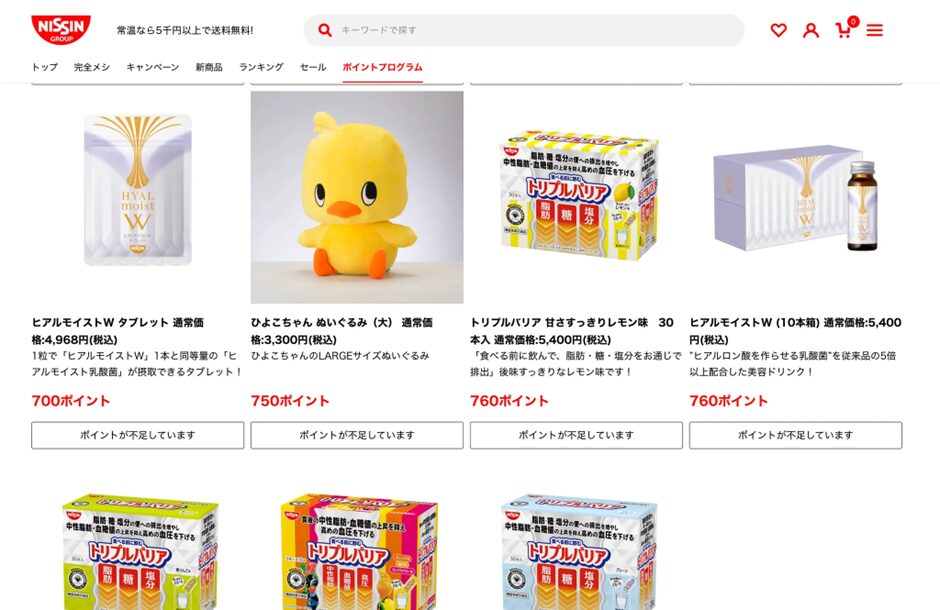Click the Nissin Group logo

(x=61, y=29)
